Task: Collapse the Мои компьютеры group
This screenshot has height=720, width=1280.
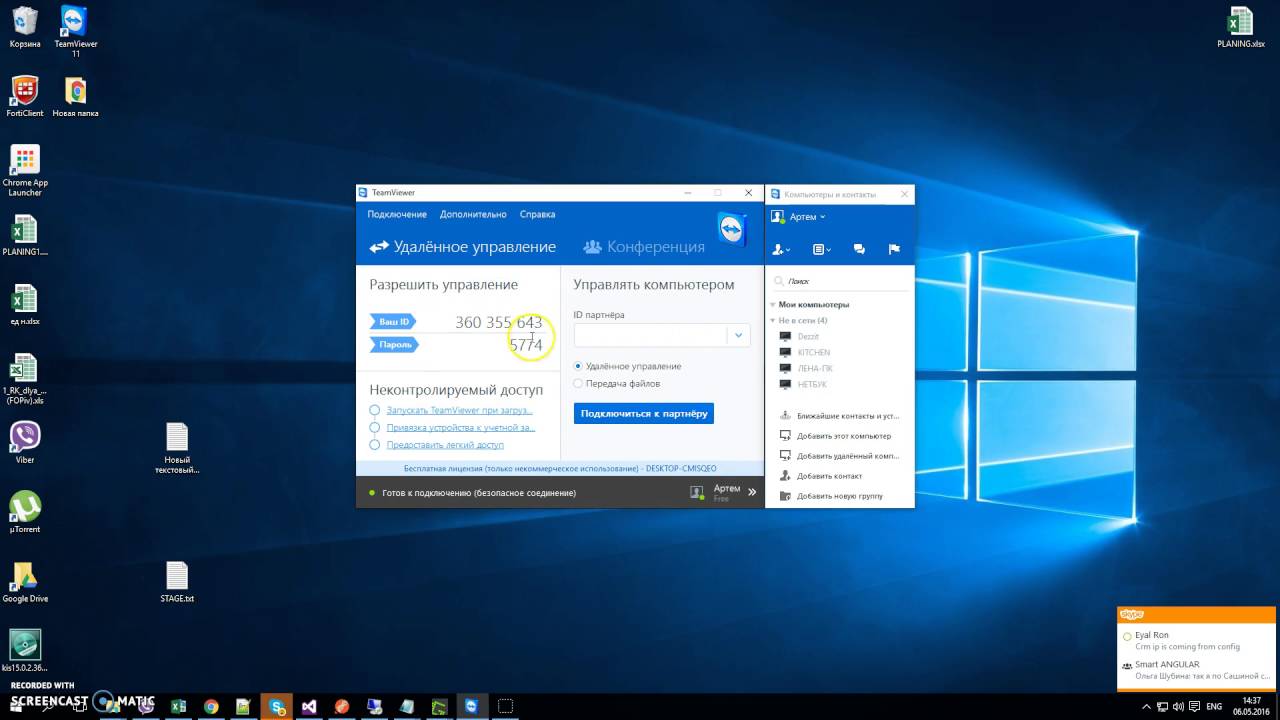Action: [x=773, y=304]
